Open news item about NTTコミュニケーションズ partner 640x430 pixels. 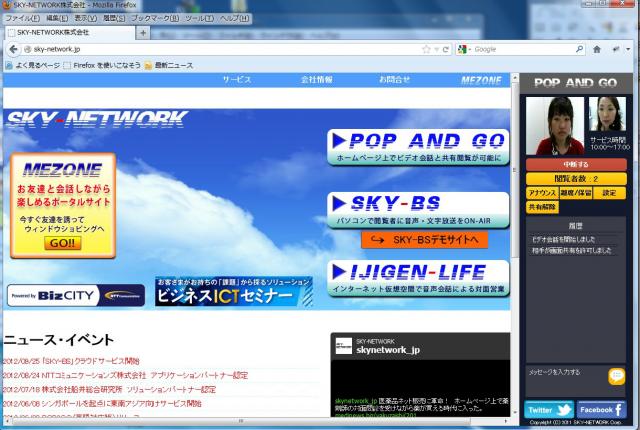[x=125, y=375]
